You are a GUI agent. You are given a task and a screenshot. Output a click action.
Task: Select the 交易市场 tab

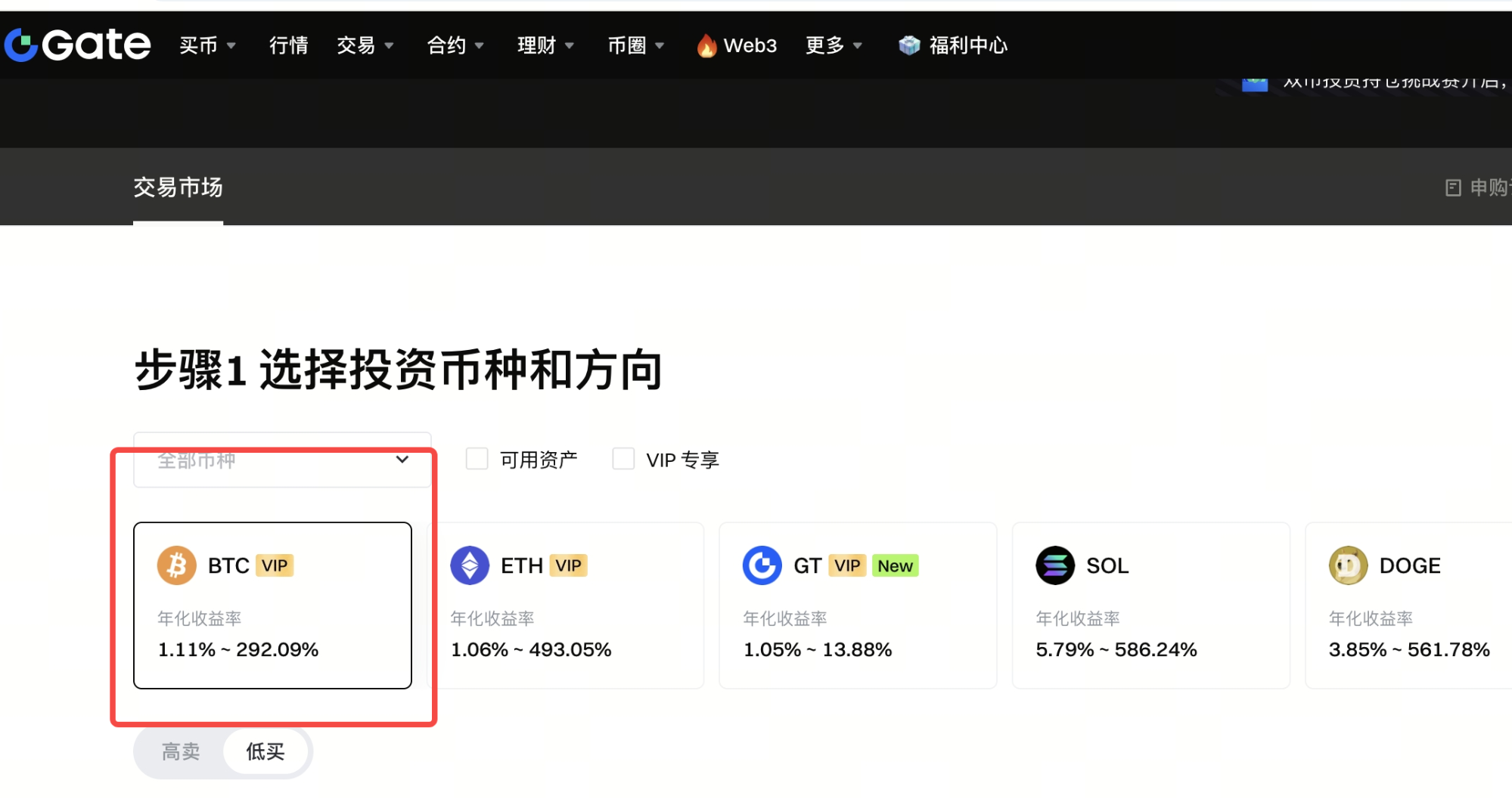point(179,187)
